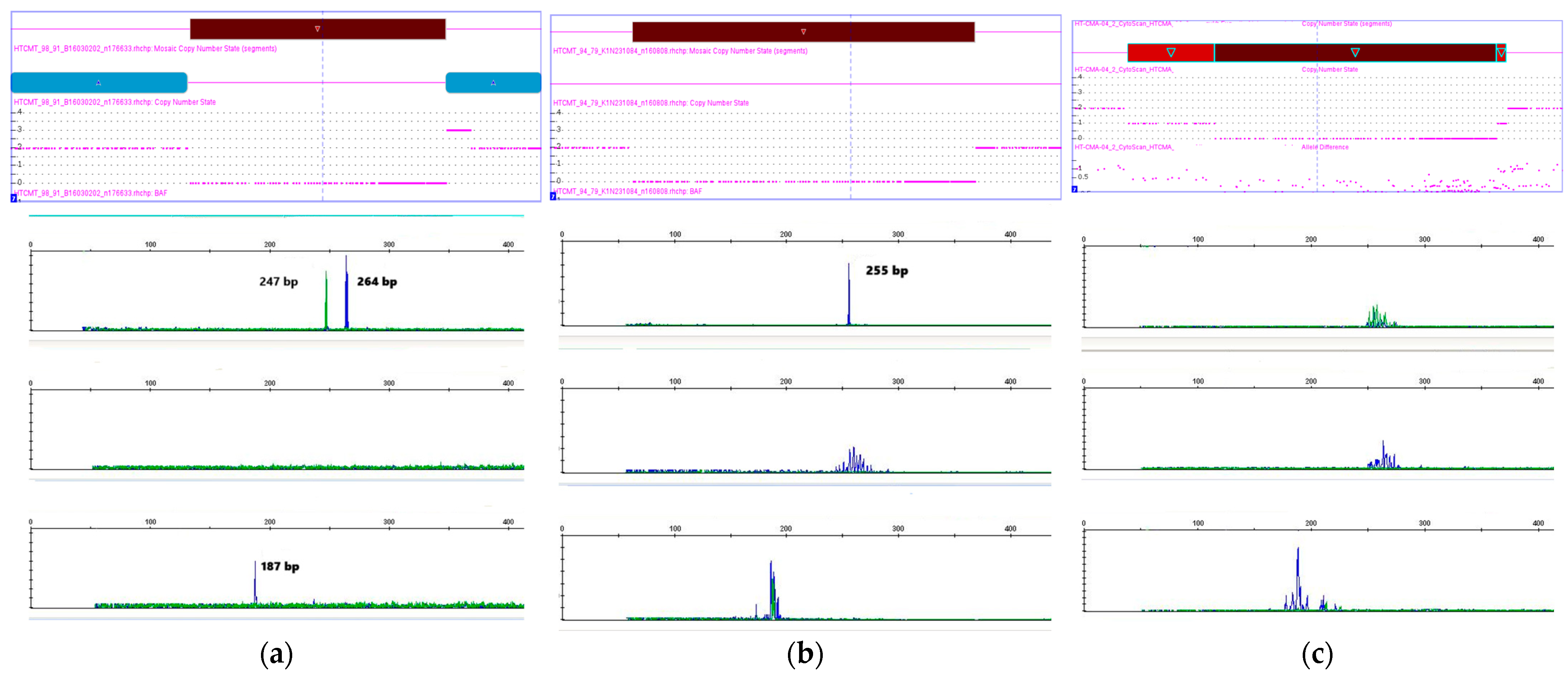Click the small triangle at right end of panel (c) segment
The height and width of the screenshot is (678, 1568).
[x=1501, y=53]
